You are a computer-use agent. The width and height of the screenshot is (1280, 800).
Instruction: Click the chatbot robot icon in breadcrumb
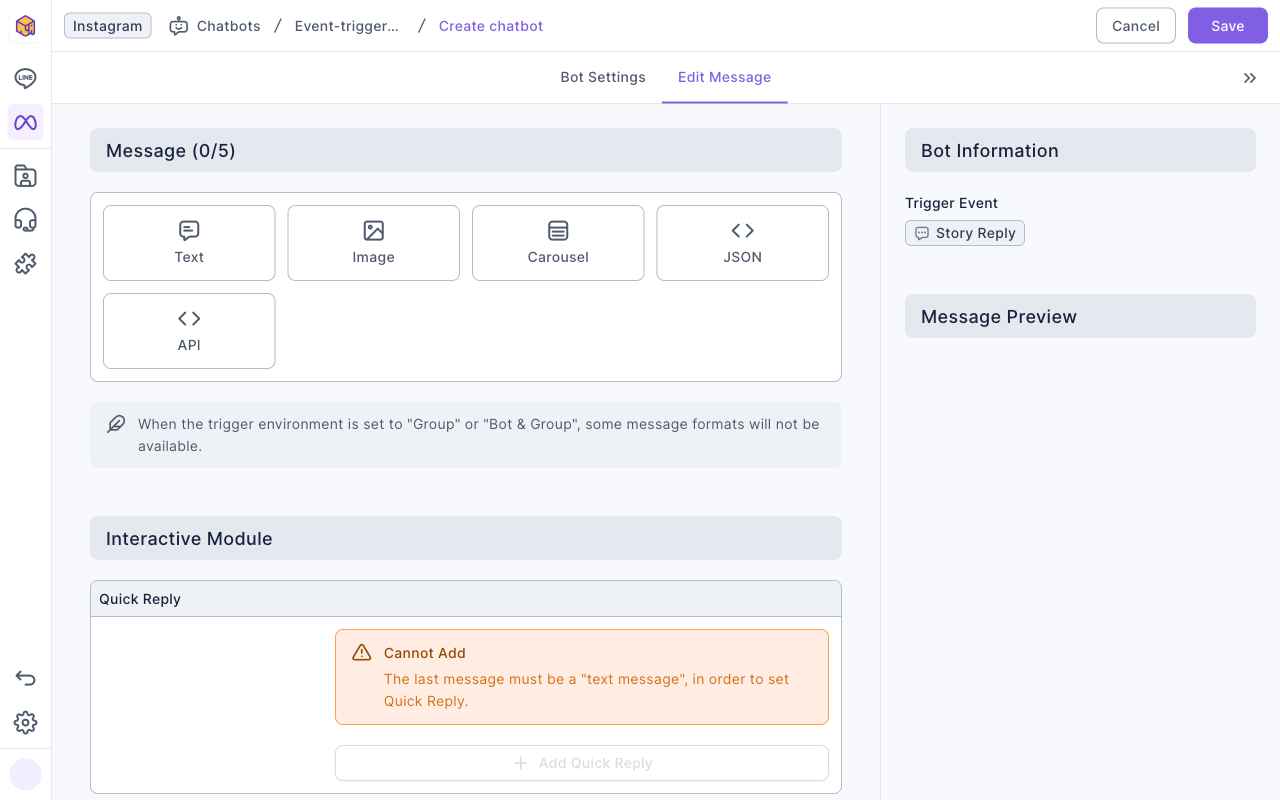coord(178,26)
